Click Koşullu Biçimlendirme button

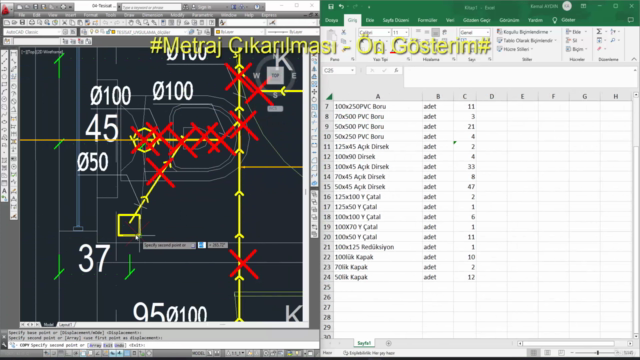click(x=524, y=32)
